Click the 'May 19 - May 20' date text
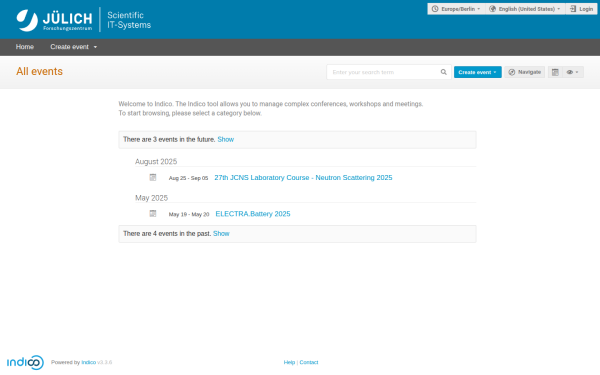 pos(189,214)
